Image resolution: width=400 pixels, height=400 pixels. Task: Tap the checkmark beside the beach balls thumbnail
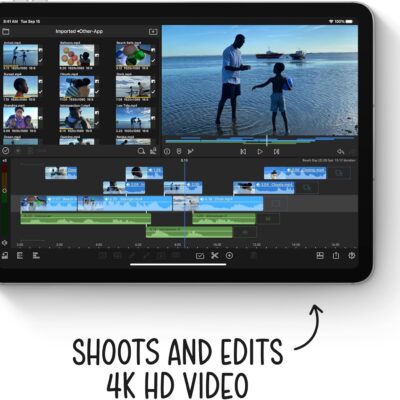(153, 60)
